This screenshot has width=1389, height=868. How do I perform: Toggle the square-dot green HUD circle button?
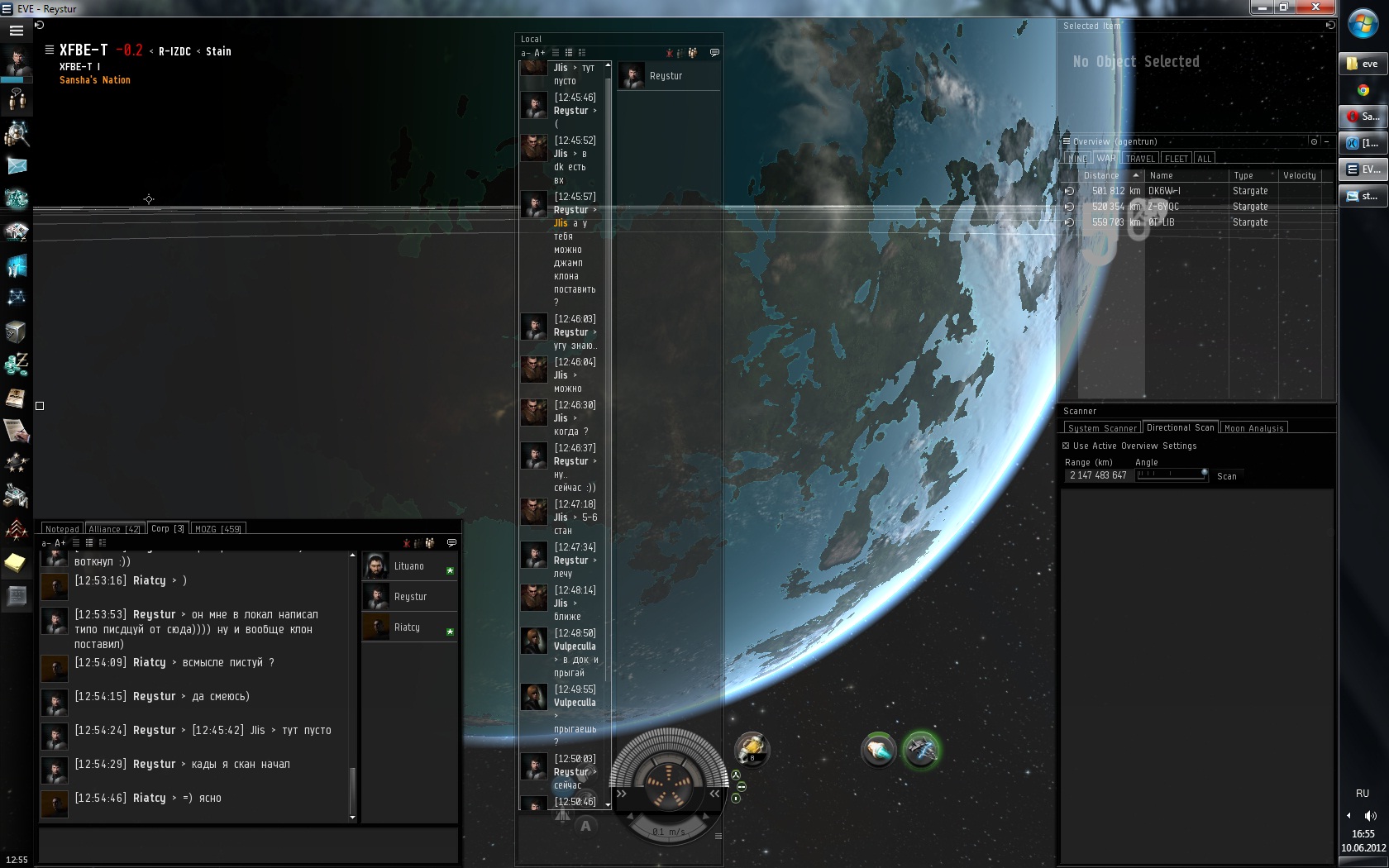click(736, 798)
